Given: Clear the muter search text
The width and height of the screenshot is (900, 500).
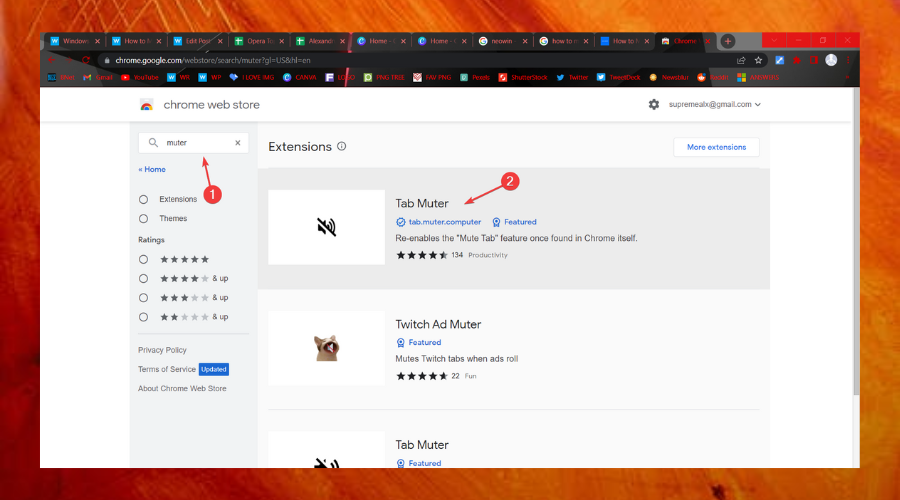Looking at the screenshot, I should click(238, 143).
